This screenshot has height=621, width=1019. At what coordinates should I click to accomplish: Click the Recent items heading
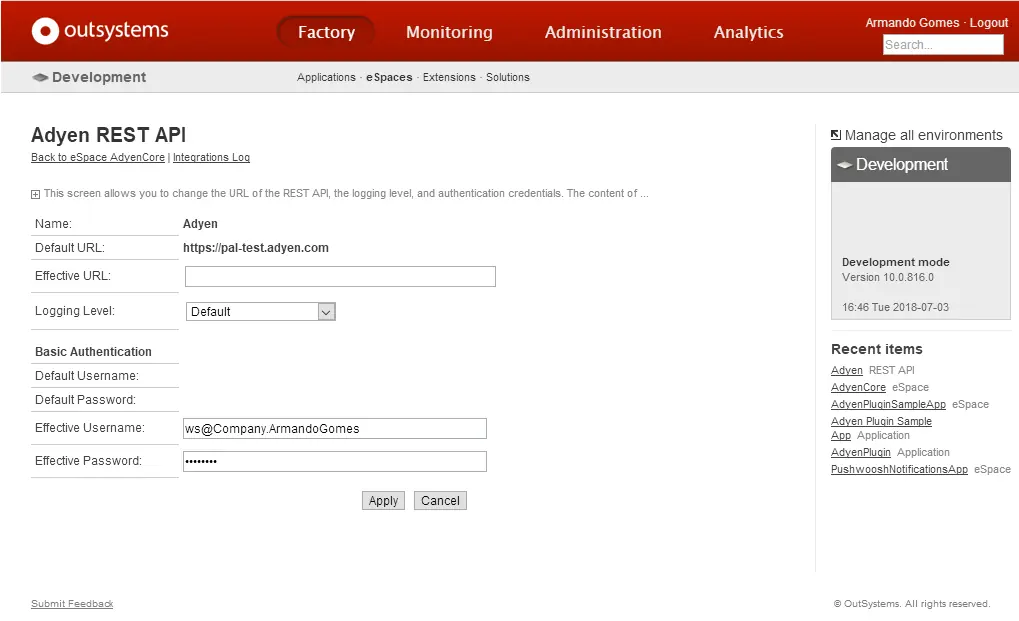point(877,349)
